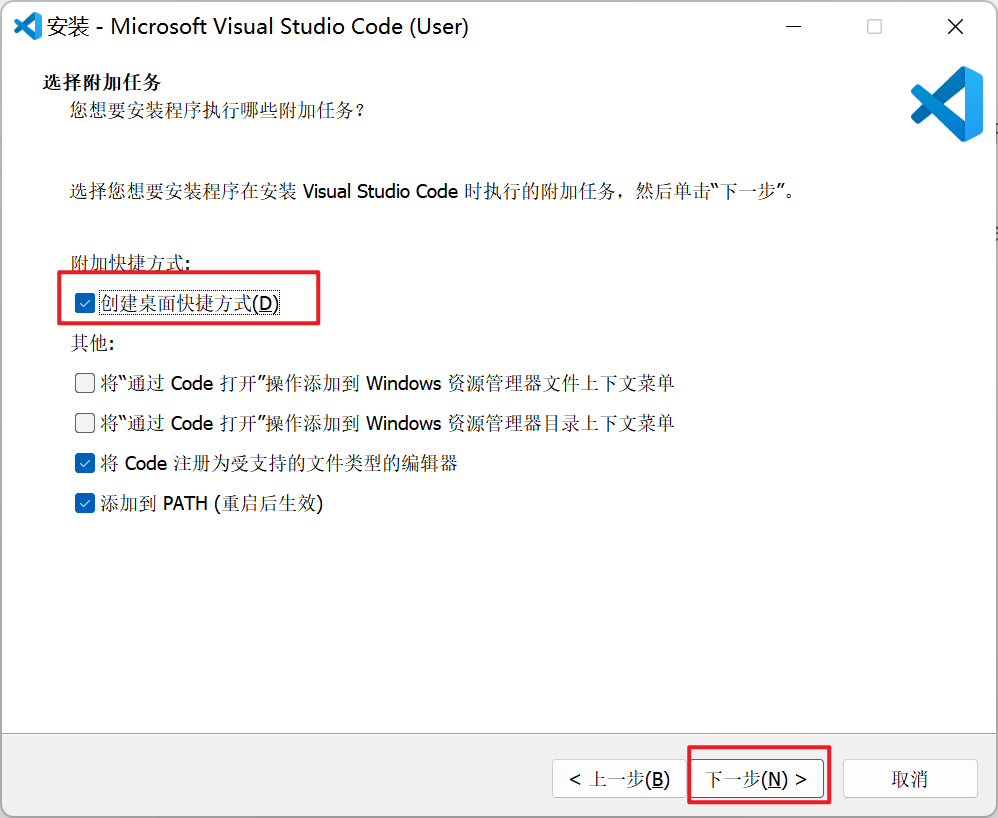Click the large VS Code logo
The image size is (998, 818).
[x=947, y=104]
